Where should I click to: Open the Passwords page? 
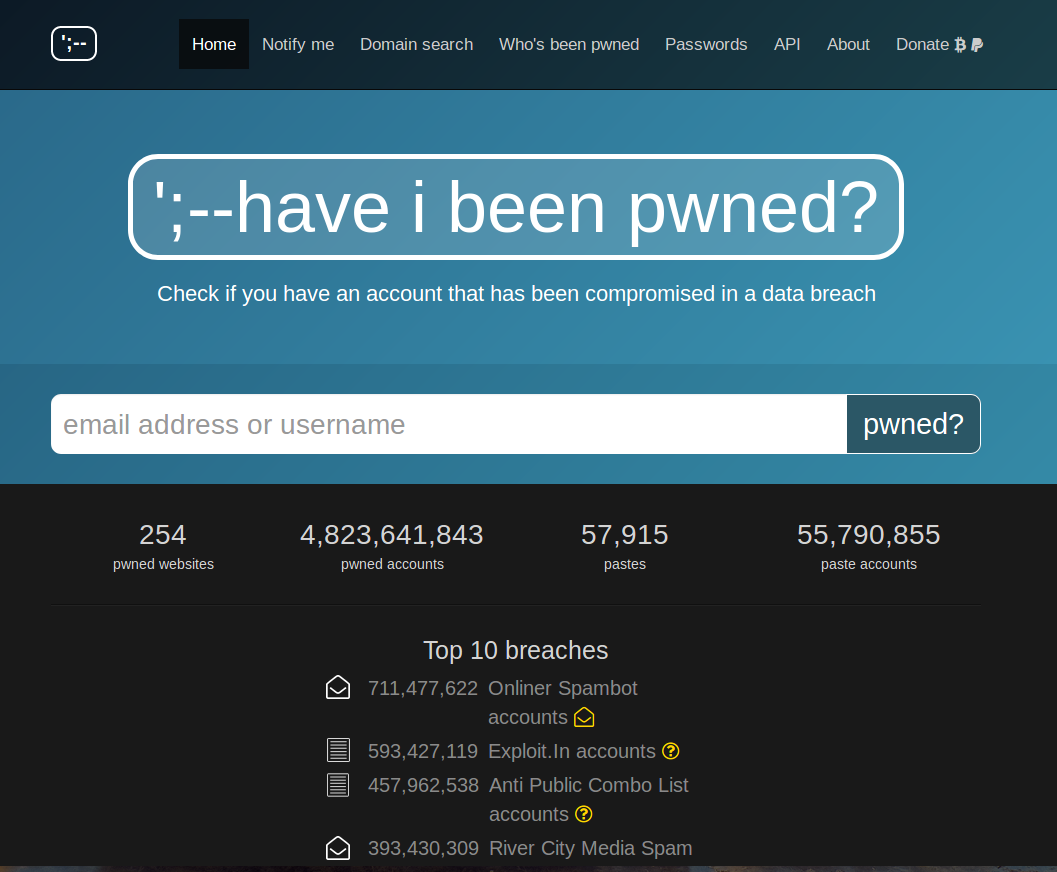coord(706,44)
